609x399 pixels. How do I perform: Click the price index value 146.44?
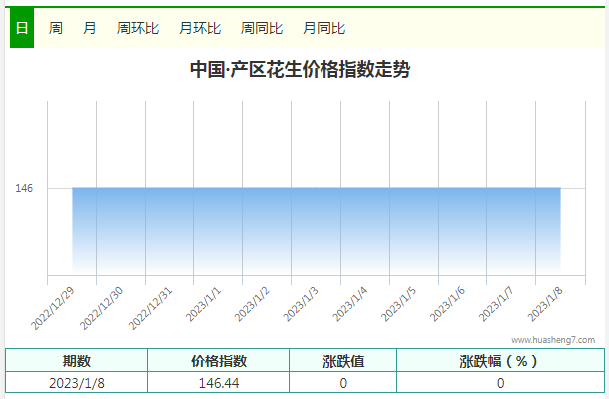coord(219,383)
